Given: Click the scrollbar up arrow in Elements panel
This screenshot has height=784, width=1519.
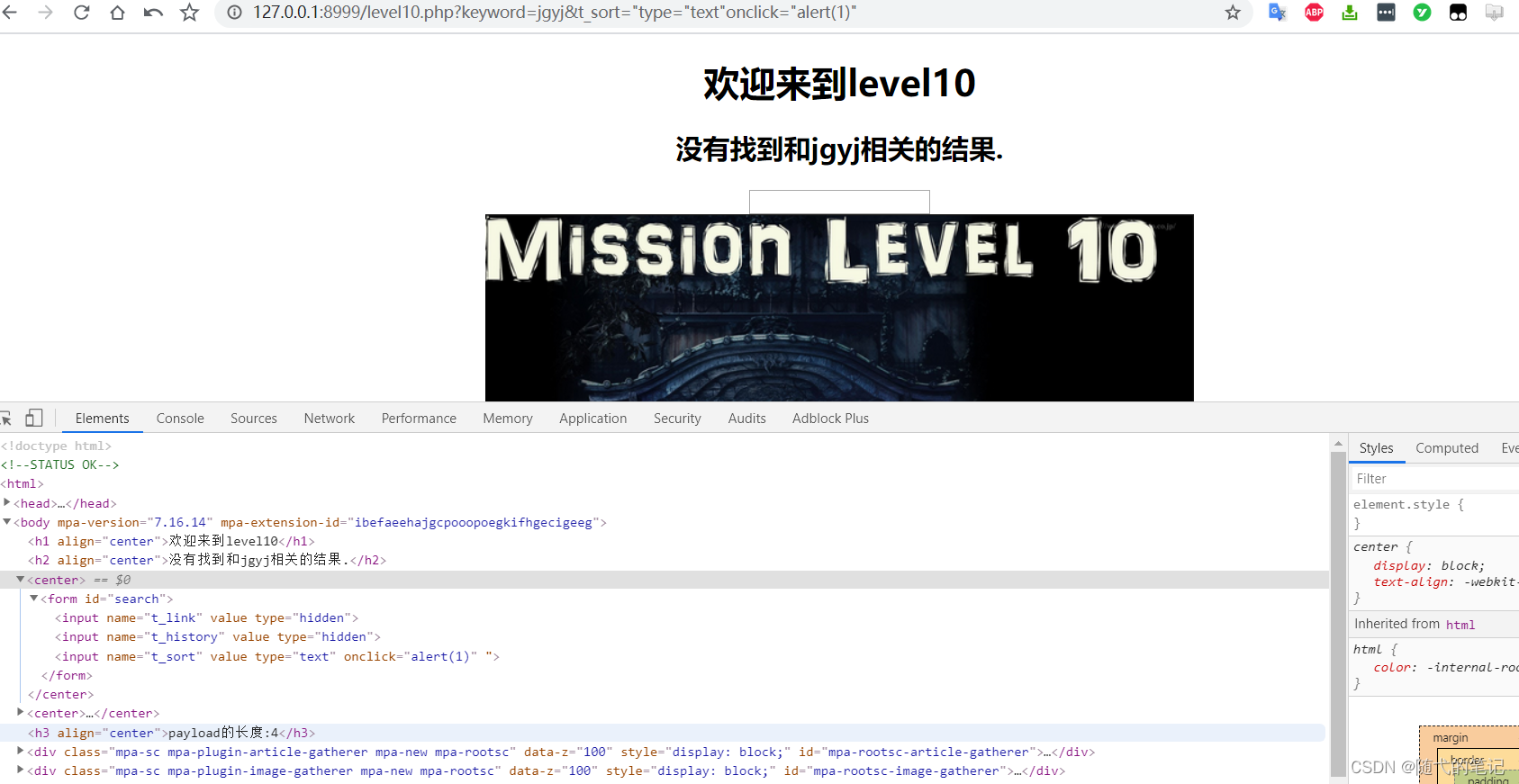Looking at the screenshot, I should coord(1338,443).
